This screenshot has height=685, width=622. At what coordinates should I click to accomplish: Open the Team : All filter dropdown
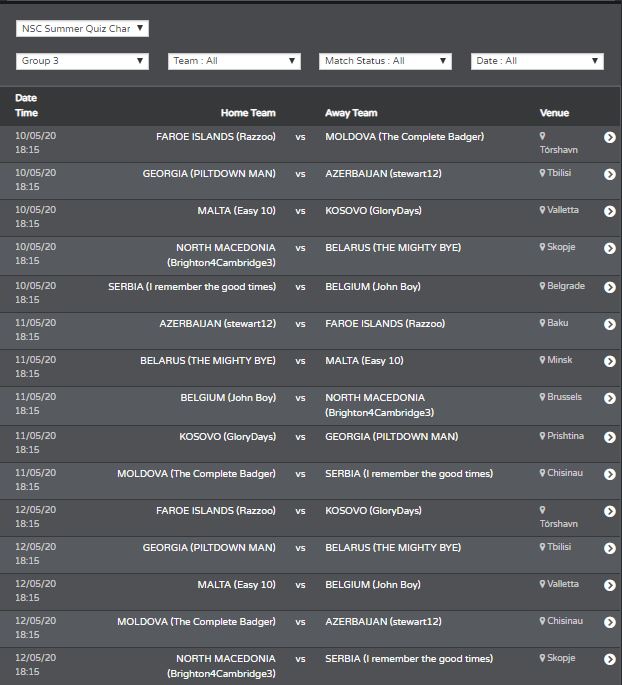coord(234,61)
